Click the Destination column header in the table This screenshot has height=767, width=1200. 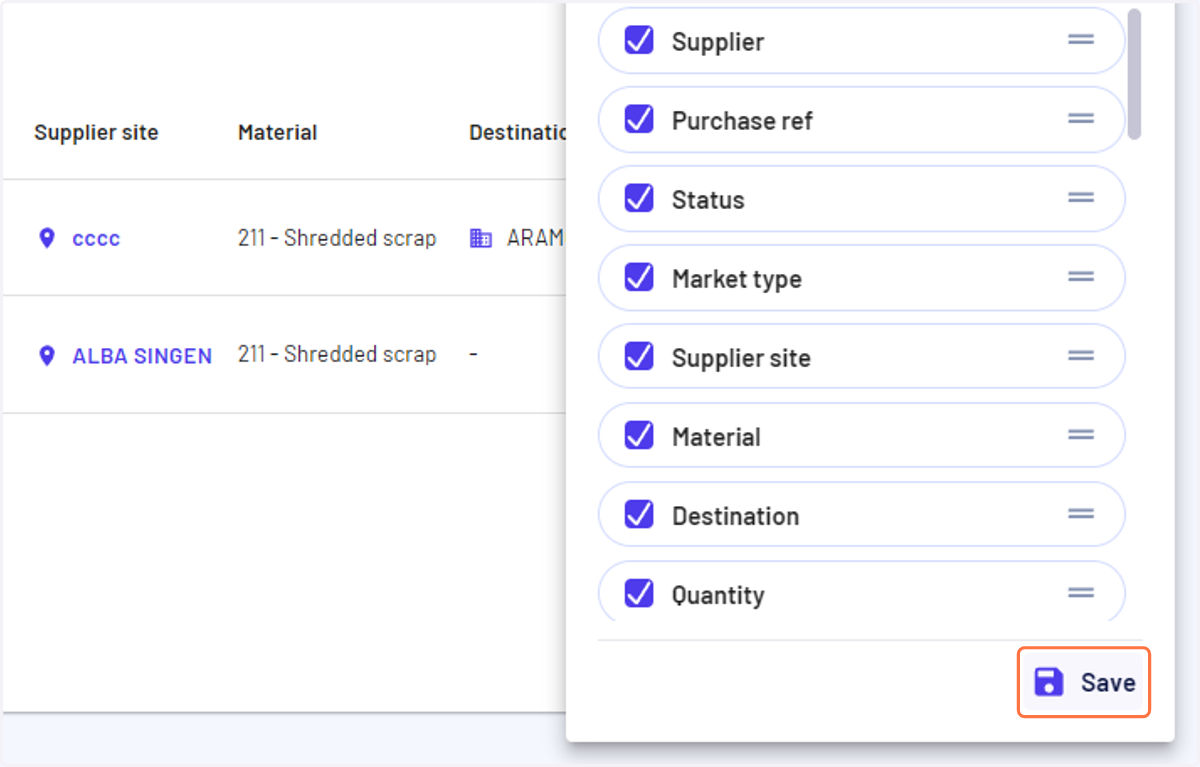pos(518,132)
